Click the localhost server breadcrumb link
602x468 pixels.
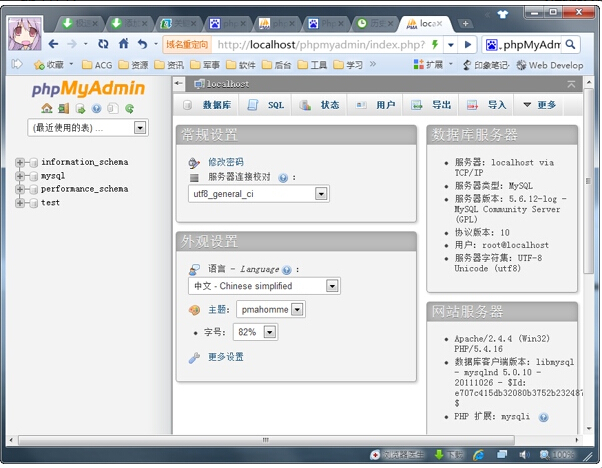click(x=228, y=84)
